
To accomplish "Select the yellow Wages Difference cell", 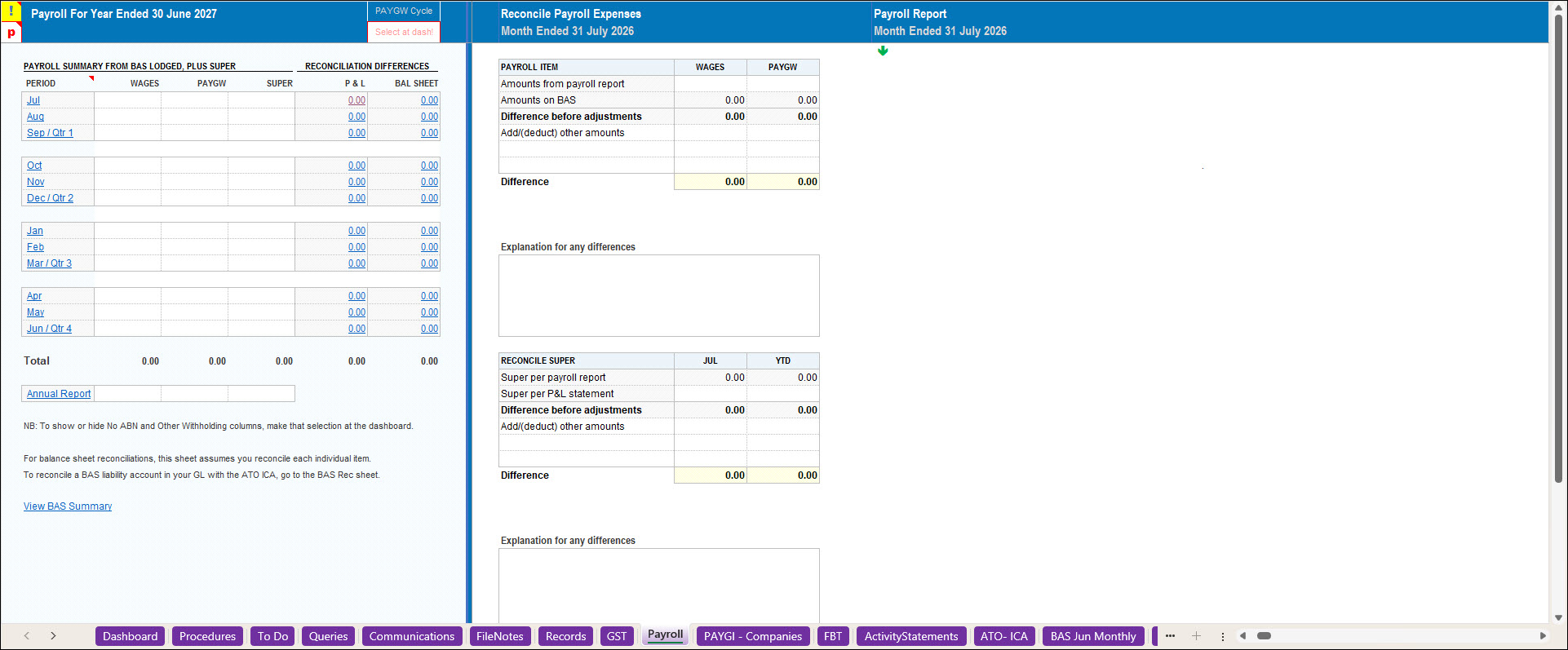I will [x=711, y=182].
